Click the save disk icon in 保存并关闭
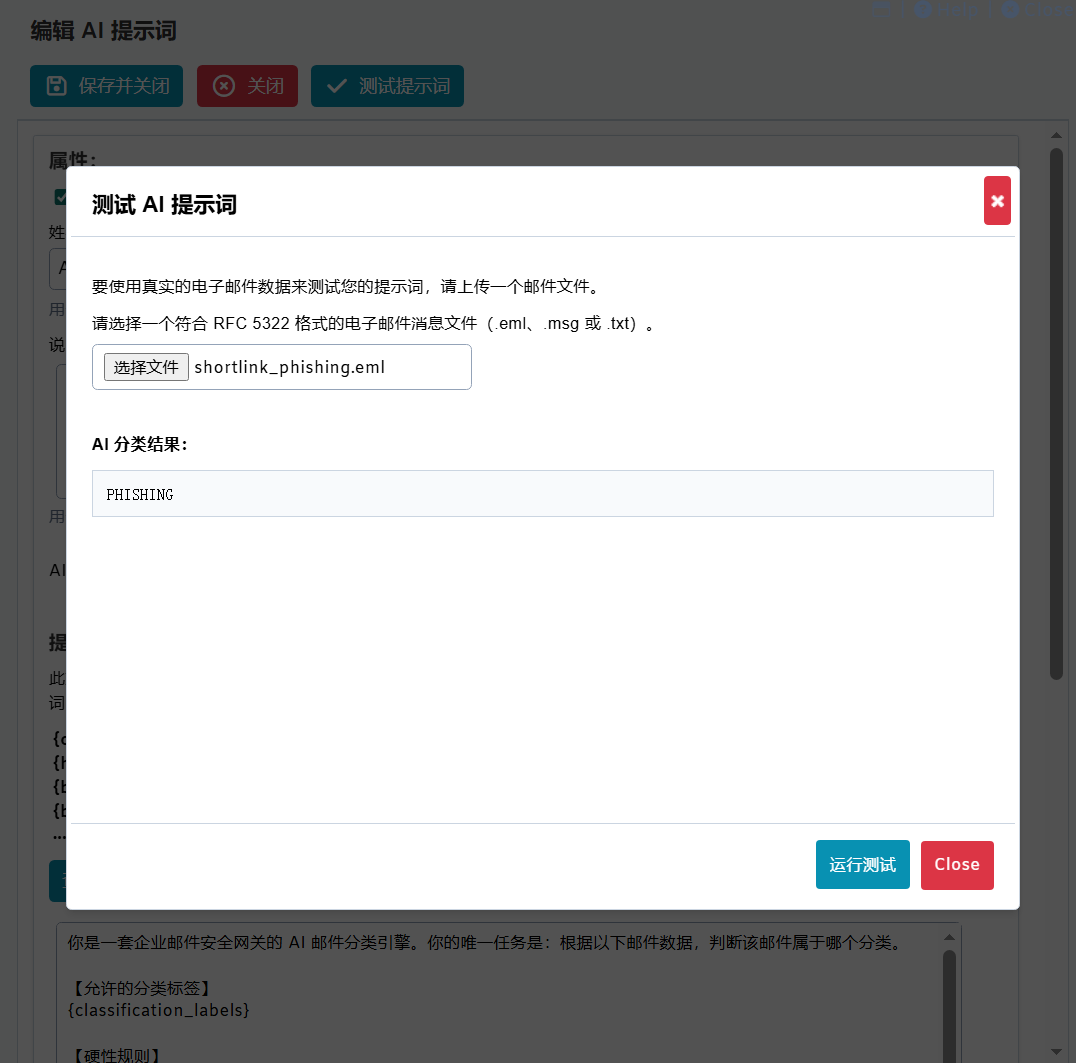The image size is (1076, 1063). point(56,86)
